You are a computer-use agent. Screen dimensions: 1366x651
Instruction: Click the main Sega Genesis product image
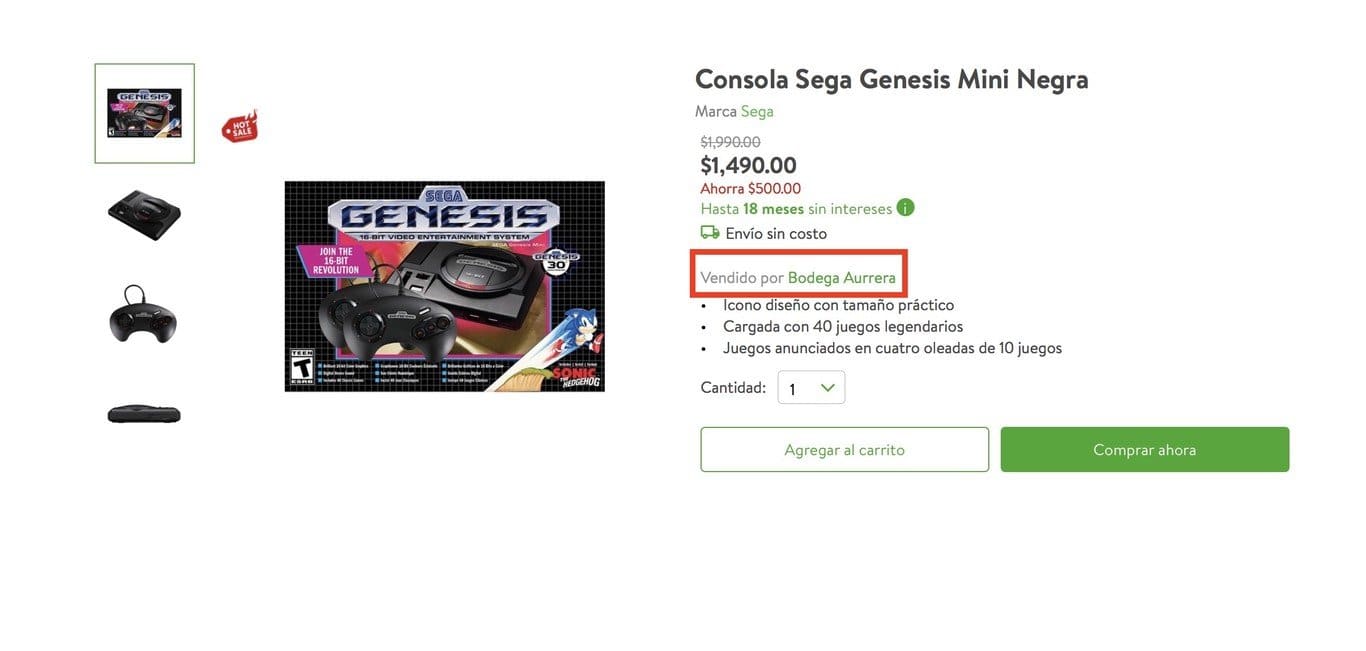click(x=444, y=286)
